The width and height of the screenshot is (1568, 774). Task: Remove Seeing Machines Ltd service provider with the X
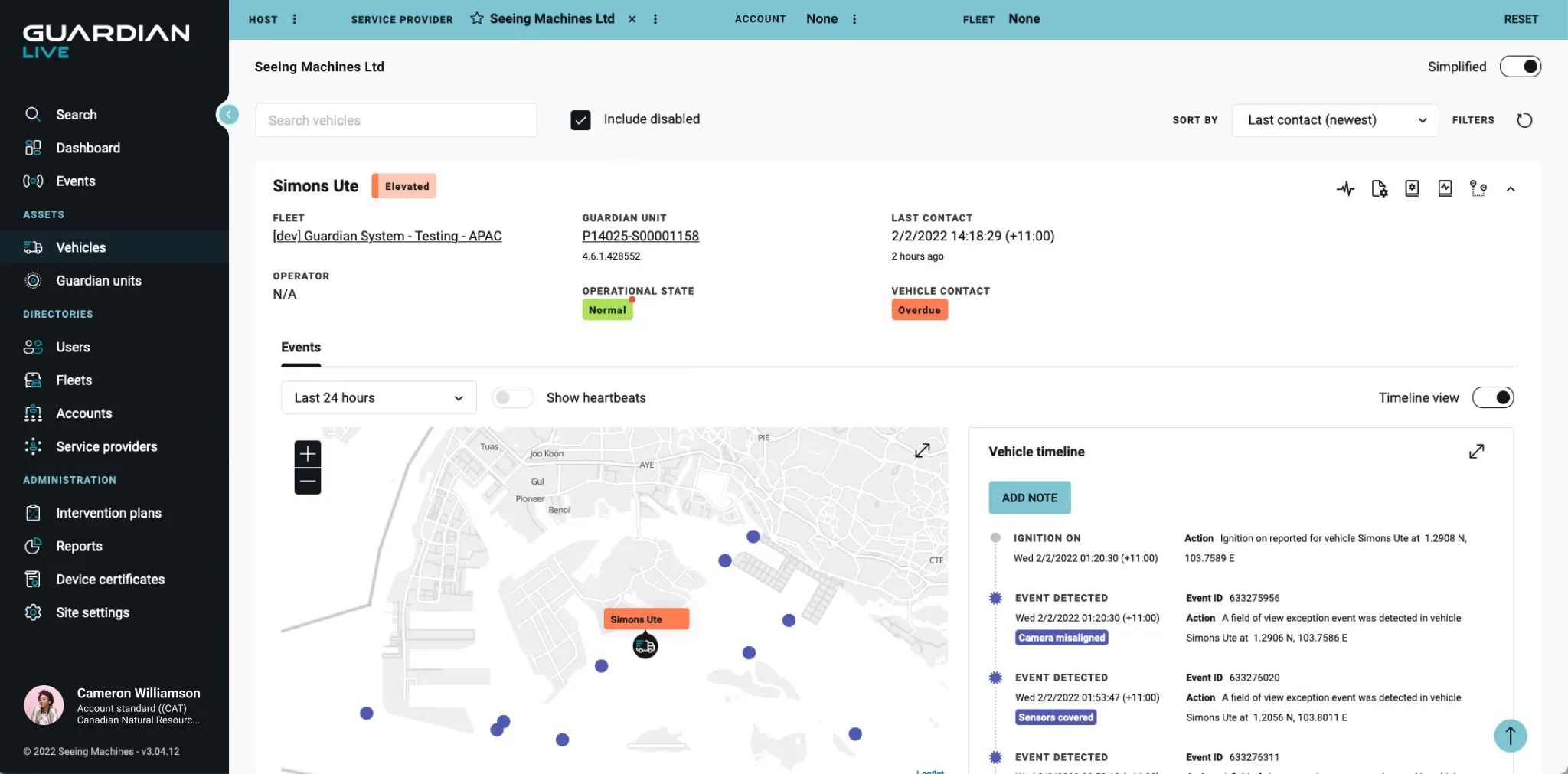(x=632, y=19)
